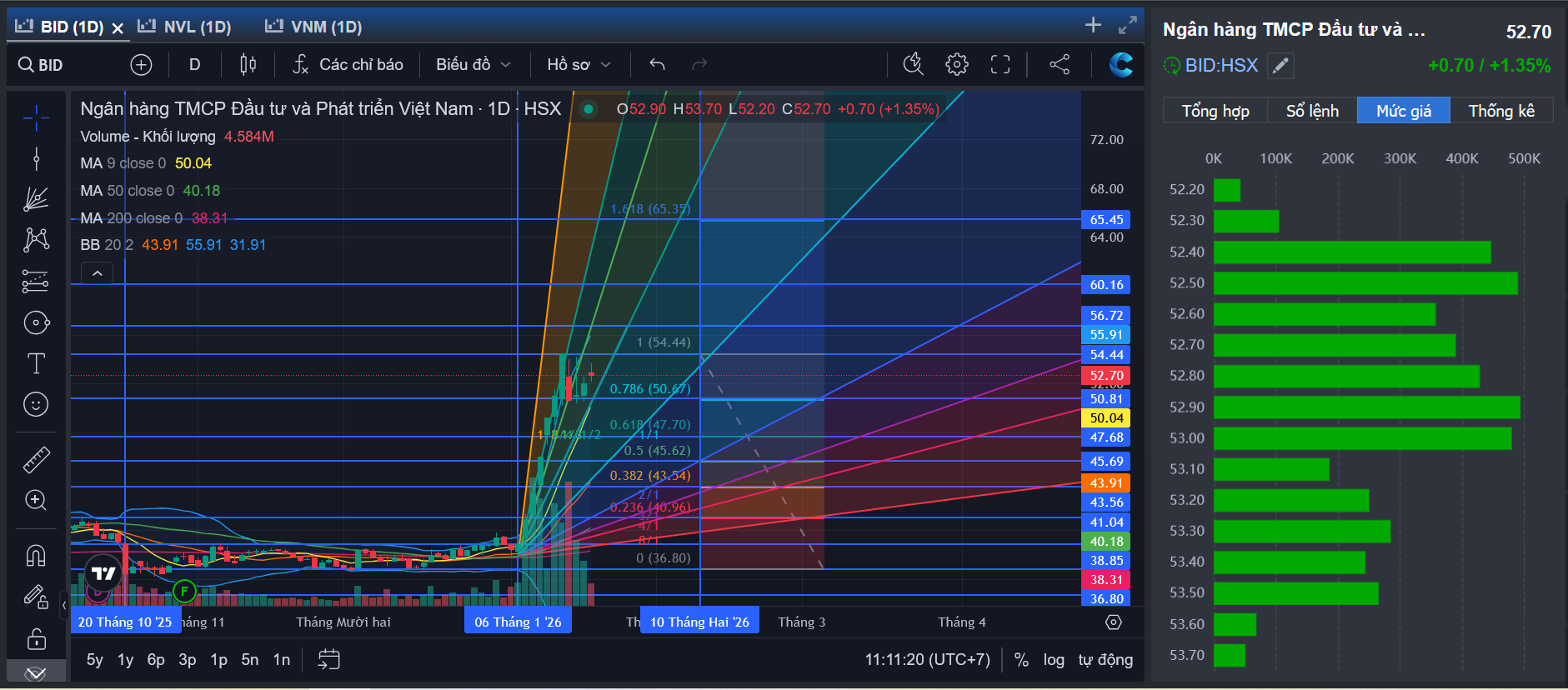The height and width of the screenshot is (690, 1568).
Task: Toggle log scale on price axis
Action: click(1054, 660)
